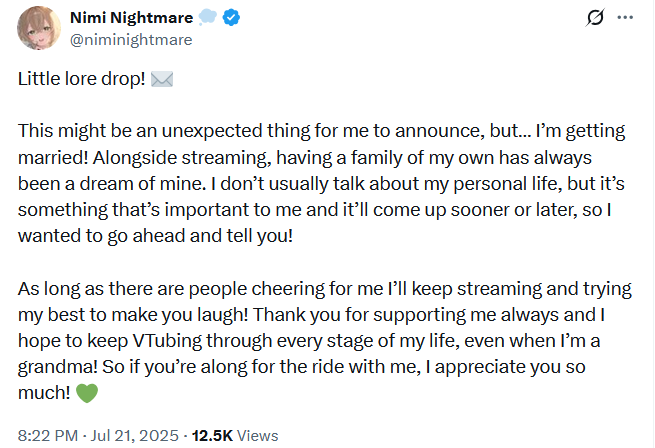
Task: Click the Grok explain post icon
Action: pyautogui.click(x=596, y=19)
